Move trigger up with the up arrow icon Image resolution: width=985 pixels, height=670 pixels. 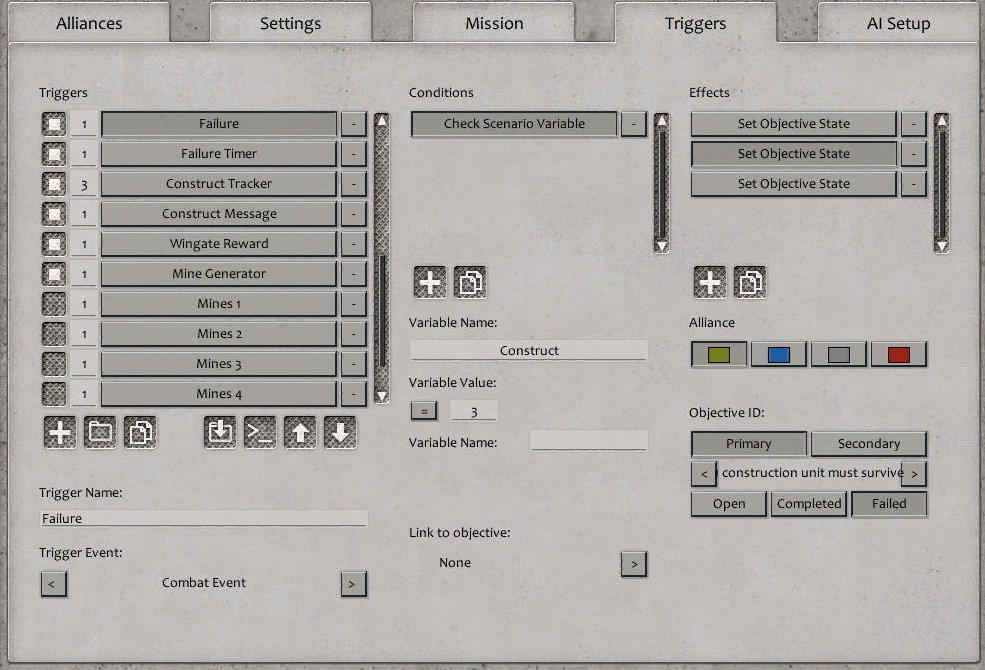(300, 432)
